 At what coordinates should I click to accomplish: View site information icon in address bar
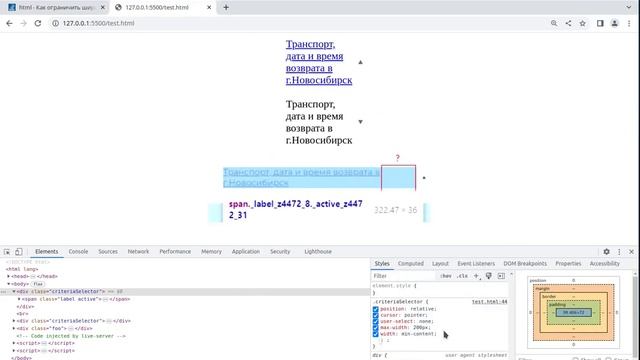(x=56, y=23)
